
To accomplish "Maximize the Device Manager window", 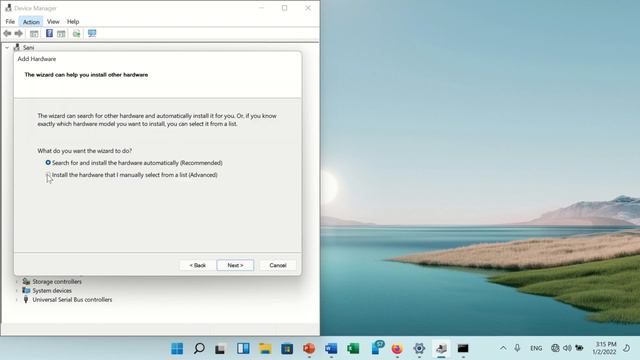I will 284,8.
